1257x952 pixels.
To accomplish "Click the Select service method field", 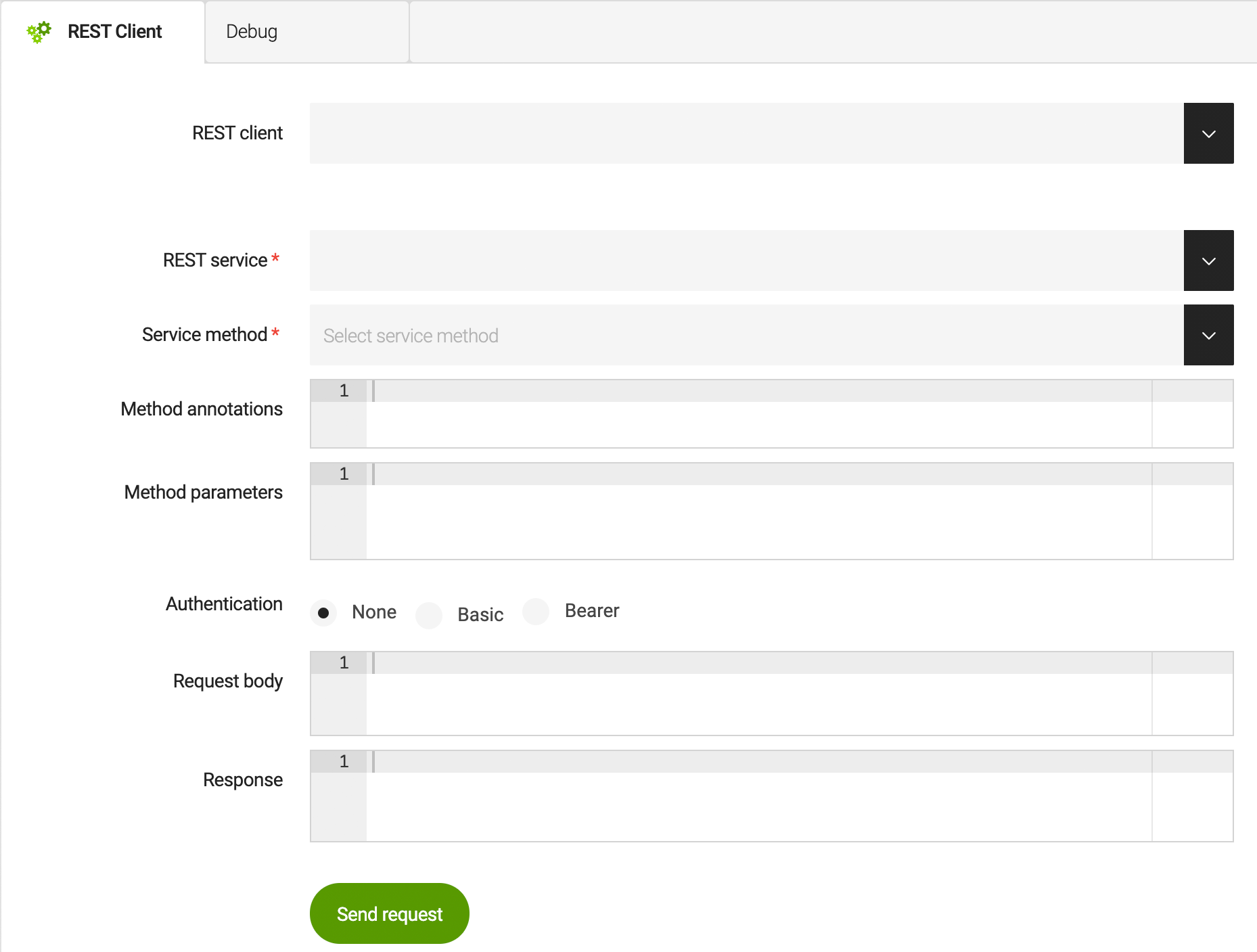I will 746,335.
